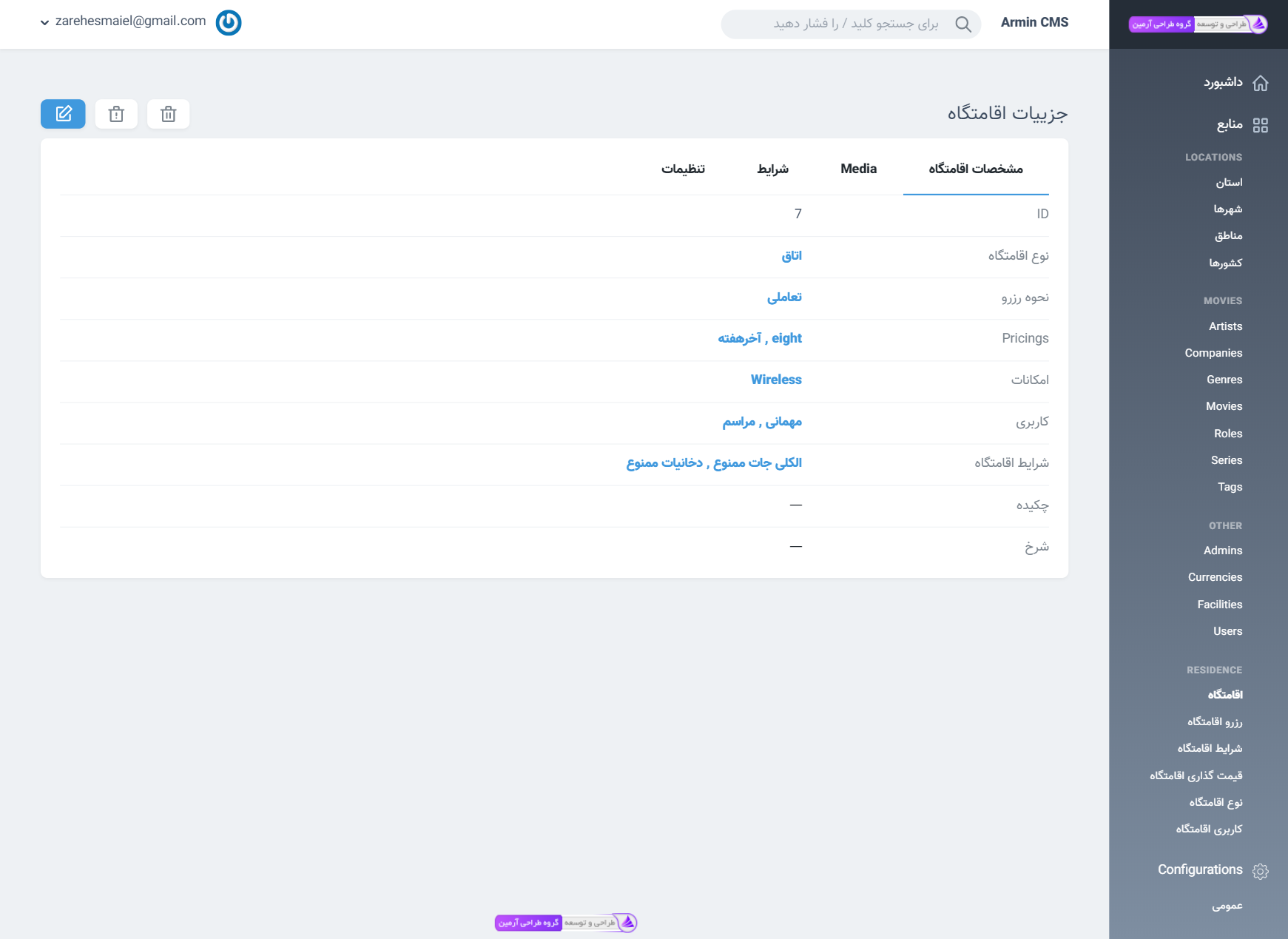Click the blue edit residence button
Viewport: 1288px width, 939px height.
[63, 114]
